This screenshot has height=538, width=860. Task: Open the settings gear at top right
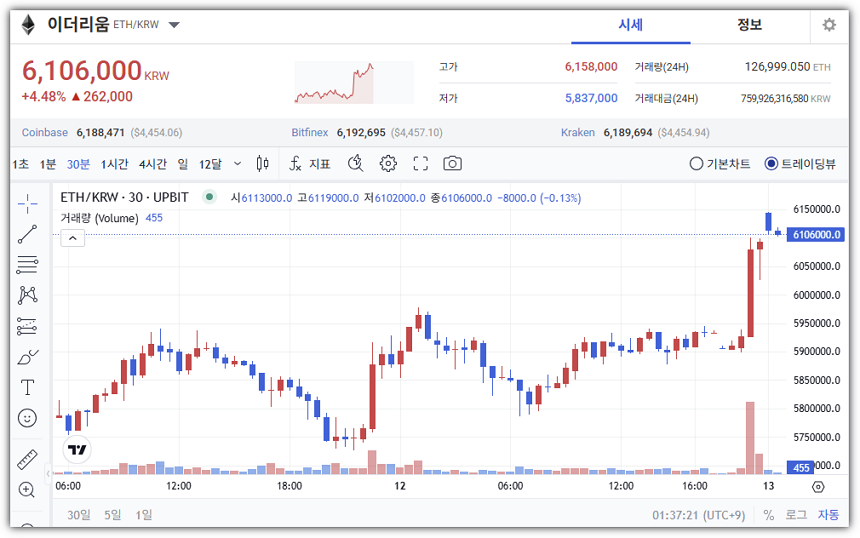click(x=829, y=25)
